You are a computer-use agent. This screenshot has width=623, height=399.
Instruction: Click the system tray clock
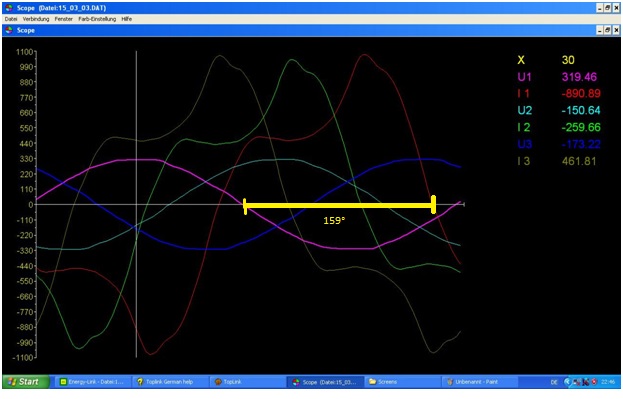[608, 382]
